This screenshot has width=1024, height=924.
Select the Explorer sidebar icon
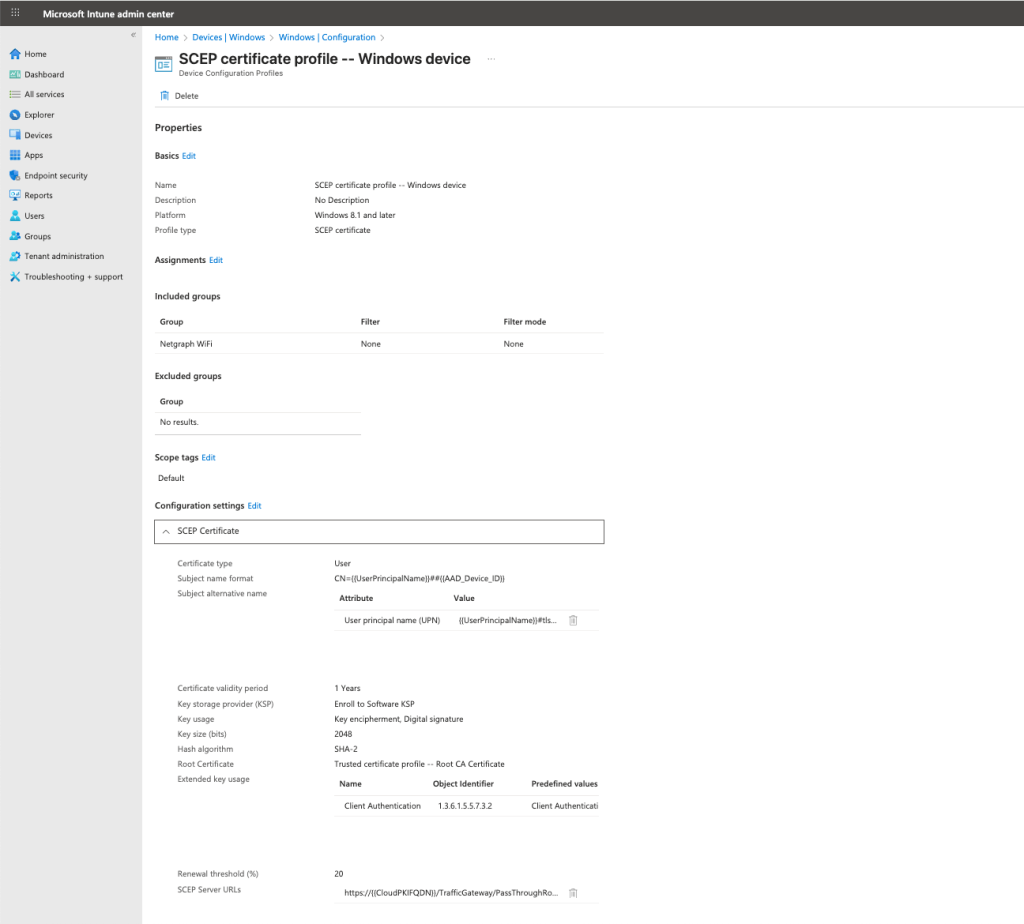(15, 115)
